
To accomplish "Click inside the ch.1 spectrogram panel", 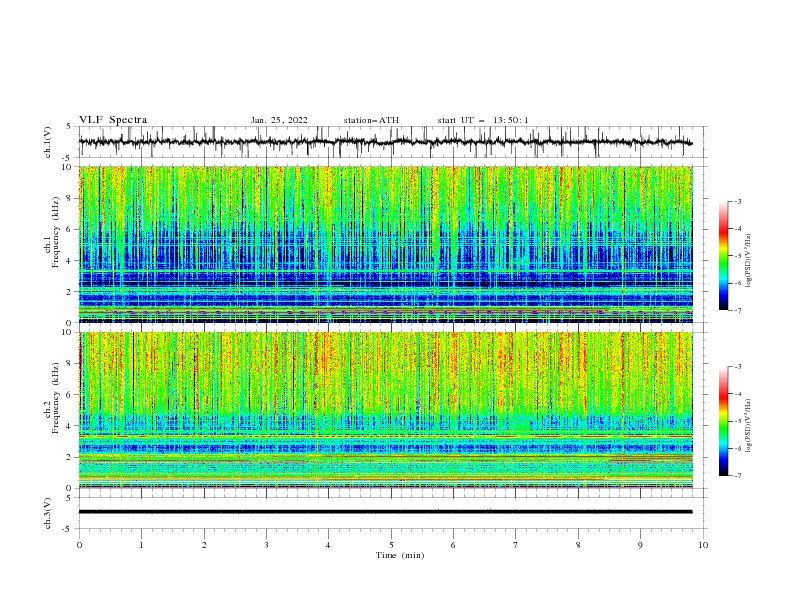I will [x=385, y=244].
